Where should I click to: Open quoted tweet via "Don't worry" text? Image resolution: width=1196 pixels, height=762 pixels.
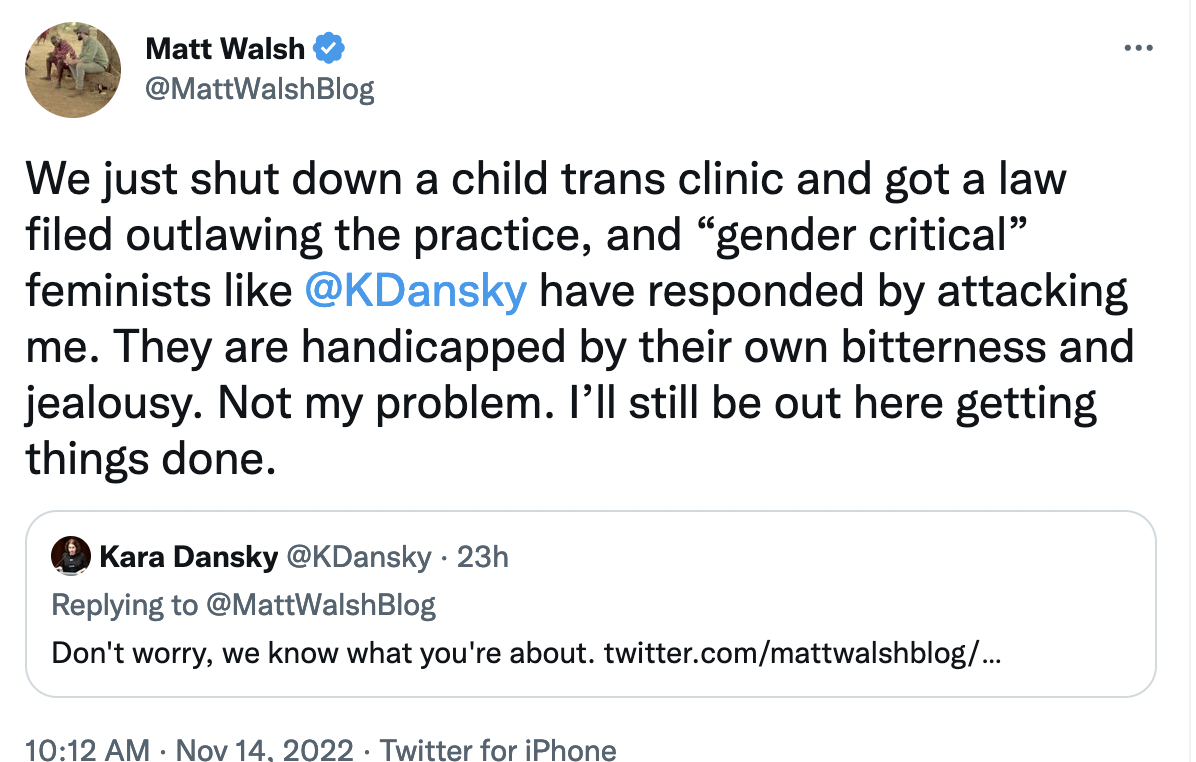[x=322, y=653]
